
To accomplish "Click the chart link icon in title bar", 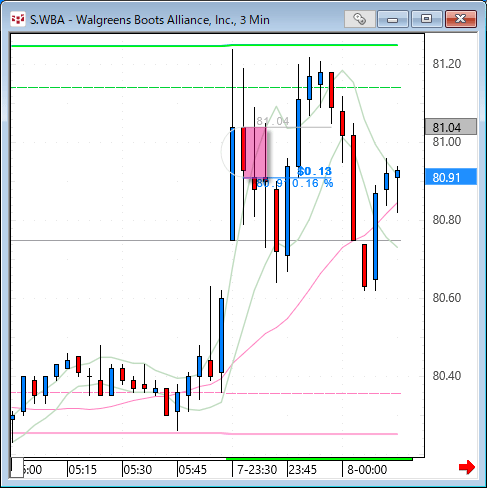I will (x=360, y=19).
